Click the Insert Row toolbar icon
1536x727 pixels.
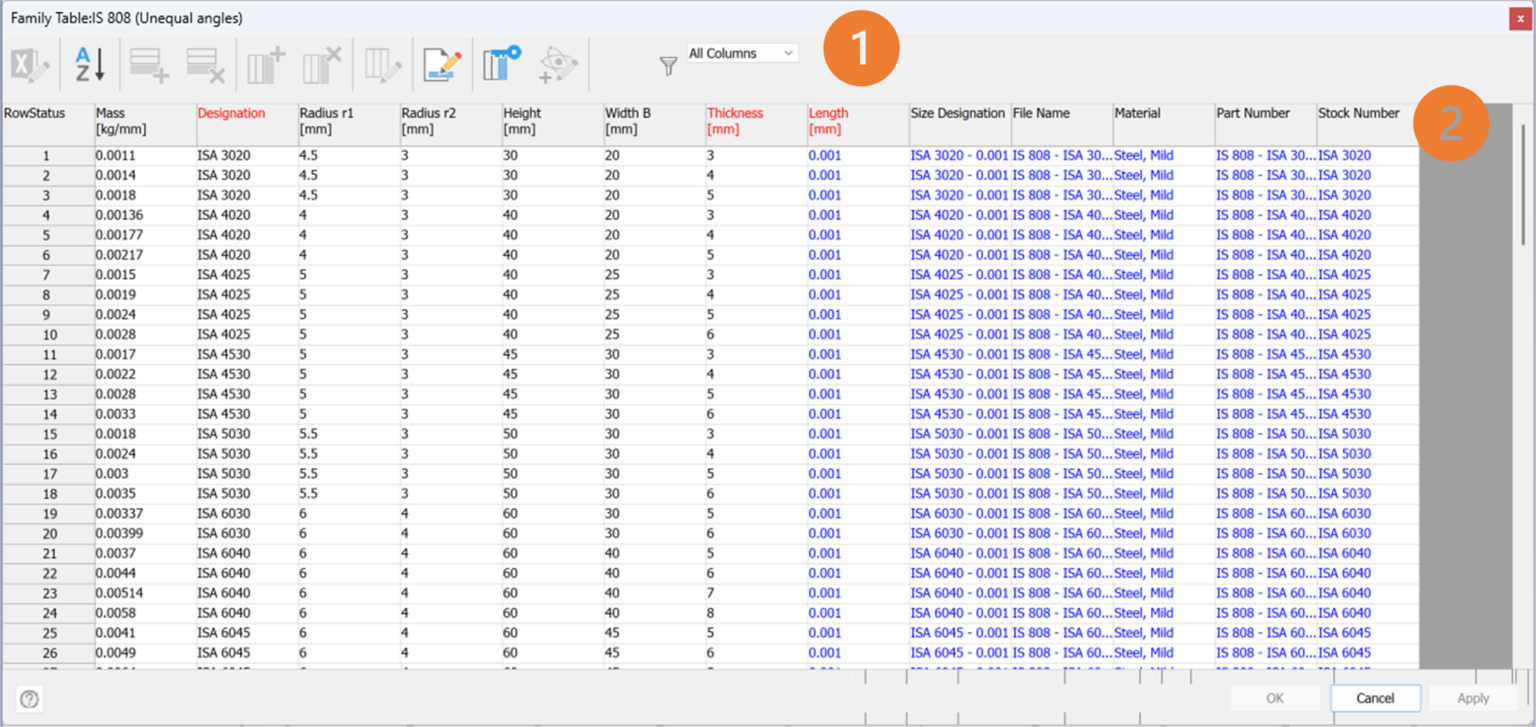tap(149, 66)
